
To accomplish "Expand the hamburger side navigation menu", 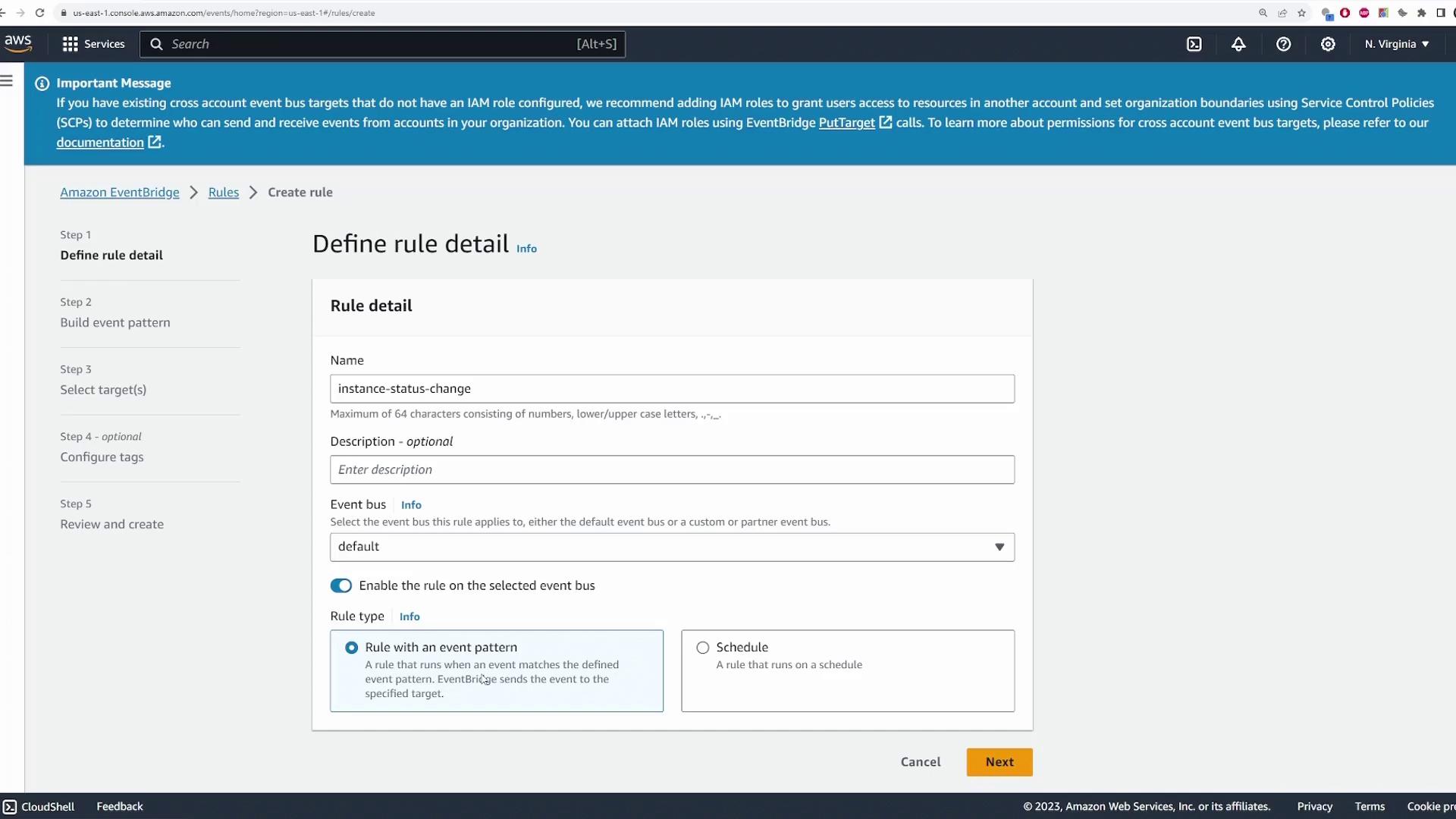I will click(x=7, y=80).
